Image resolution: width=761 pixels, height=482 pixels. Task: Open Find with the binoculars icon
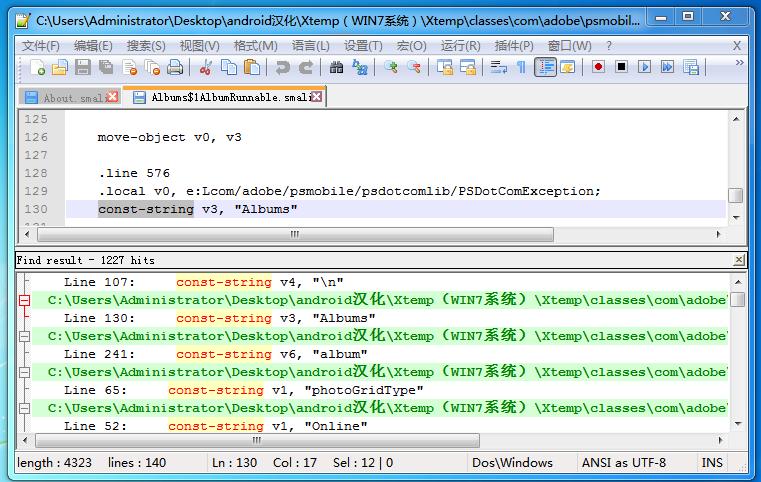coord(336,67)
